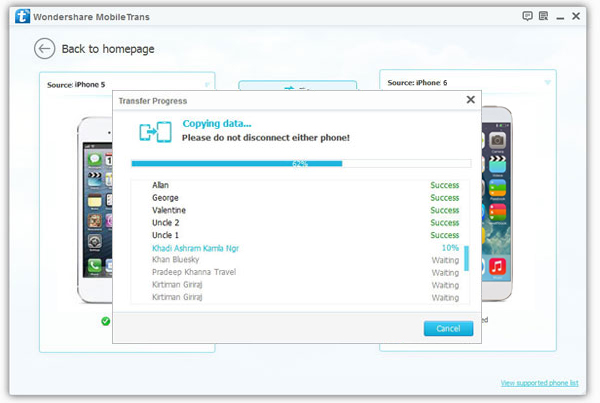Open View supported phone list link
Viewport: 600px width, 403px height.
tap(540, 383)
